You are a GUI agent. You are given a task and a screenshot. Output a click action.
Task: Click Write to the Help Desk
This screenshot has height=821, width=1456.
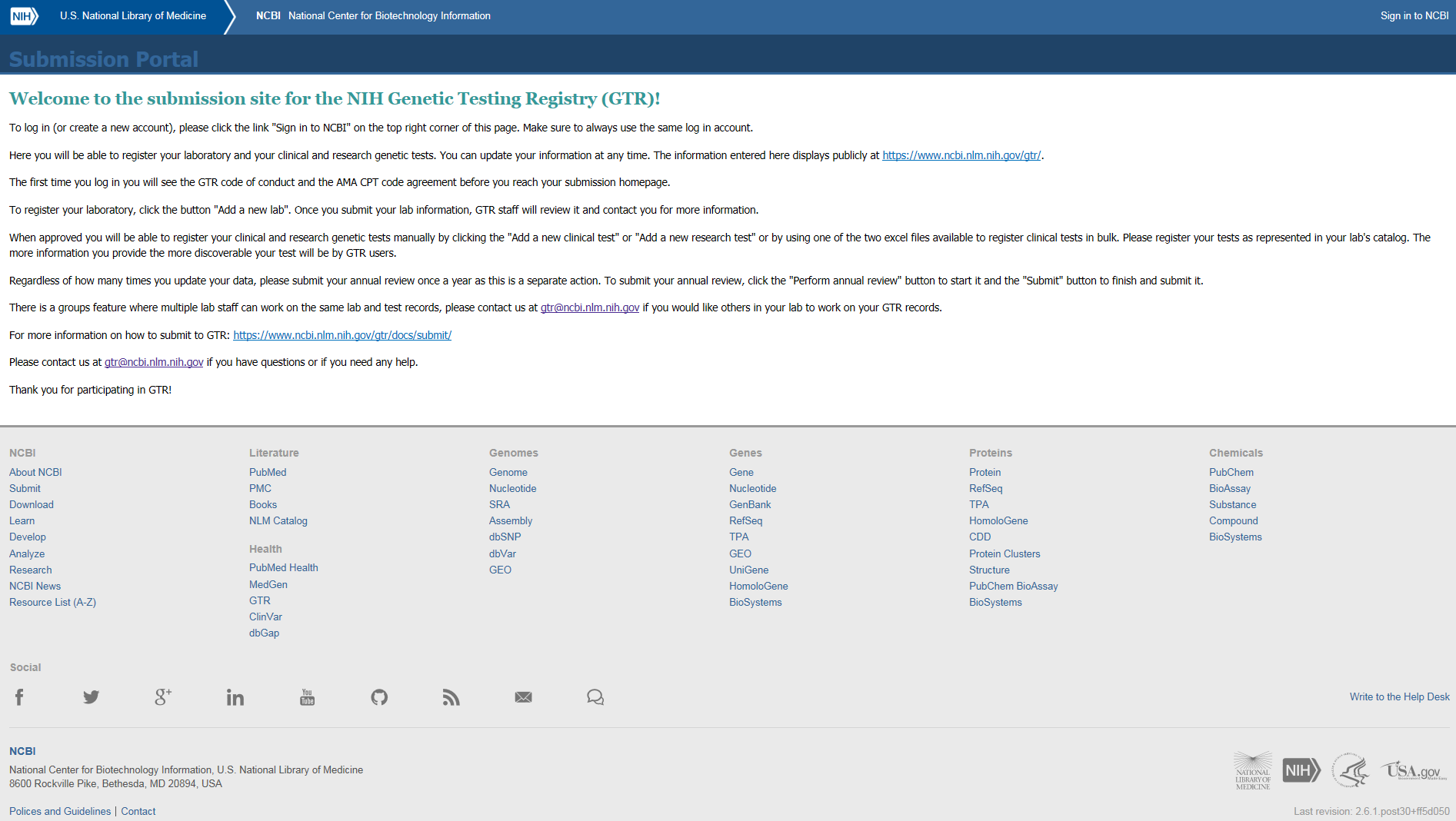click(1400, 696)
